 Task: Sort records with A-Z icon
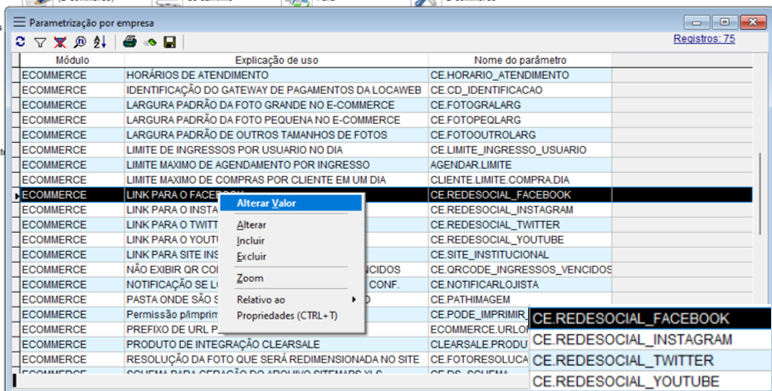coord(100,42)
